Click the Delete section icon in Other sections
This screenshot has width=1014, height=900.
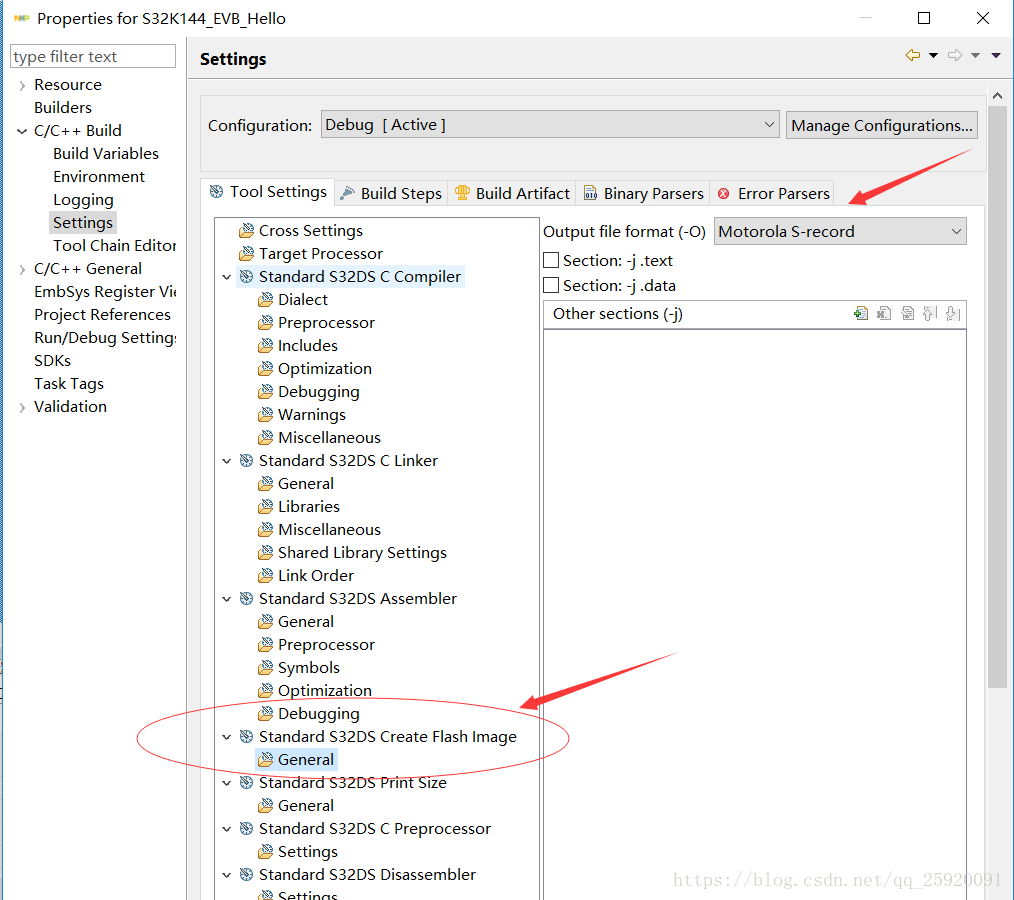[884, 314]
